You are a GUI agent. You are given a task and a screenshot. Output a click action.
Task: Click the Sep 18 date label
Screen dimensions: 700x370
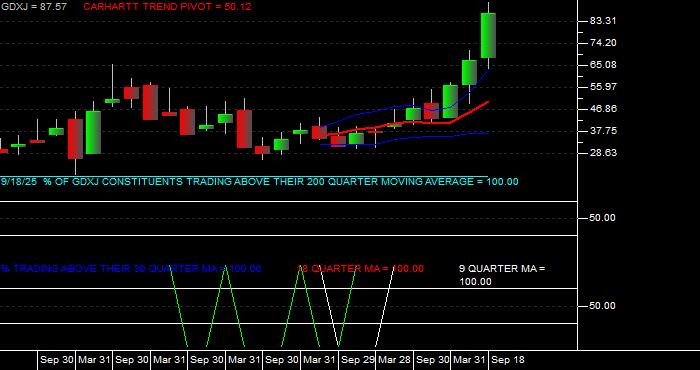pyautogui.click(x=508, y=360)
